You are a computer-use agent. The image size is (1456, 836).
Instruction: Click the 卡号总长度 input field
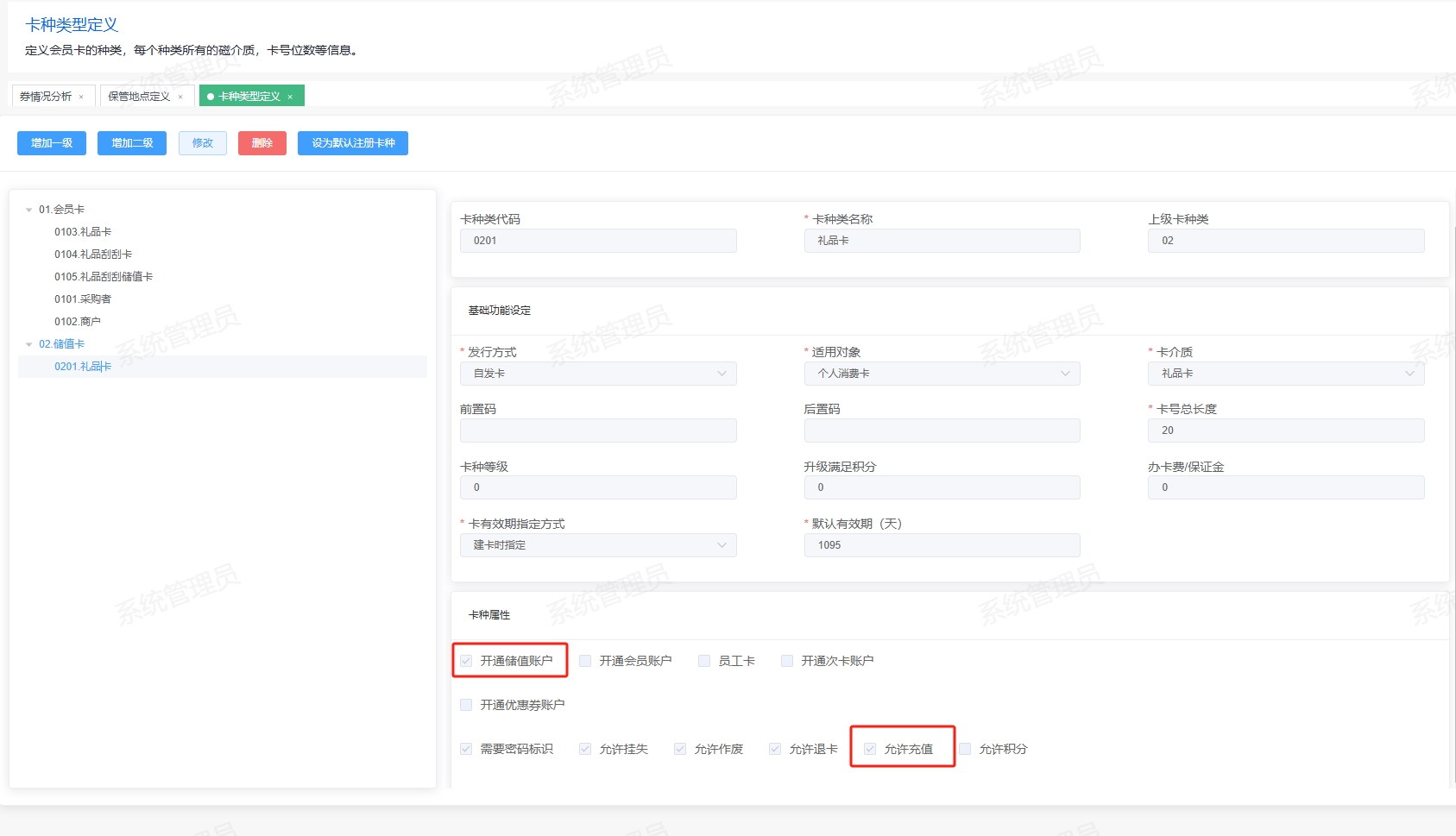tap(1285, 431)
